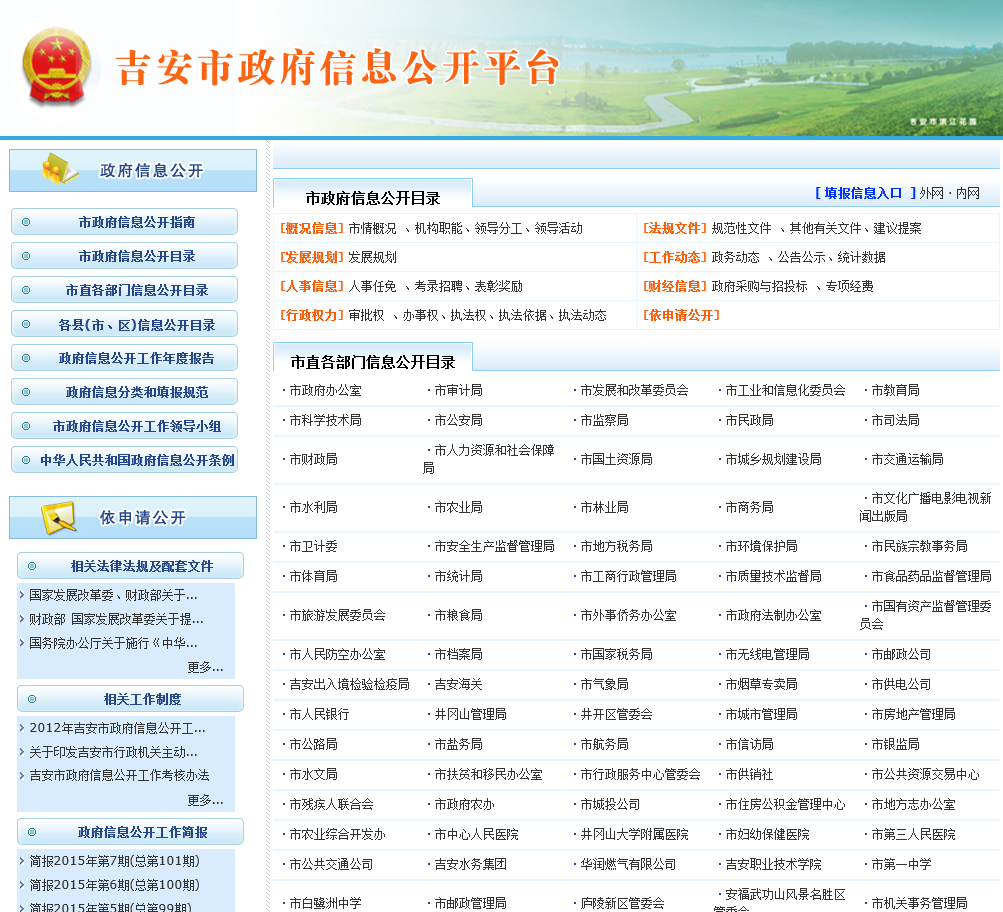This screenshot has height=912, width=1003.
Task: Open the 人事信息 category
Action: (x=312, y=286)
